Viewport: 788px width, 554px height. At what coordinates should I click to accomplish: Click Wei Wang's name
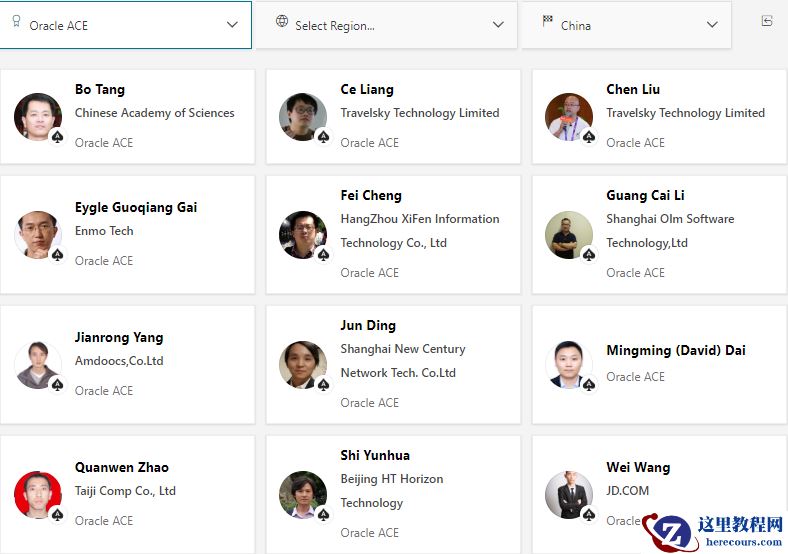[638, 467]
